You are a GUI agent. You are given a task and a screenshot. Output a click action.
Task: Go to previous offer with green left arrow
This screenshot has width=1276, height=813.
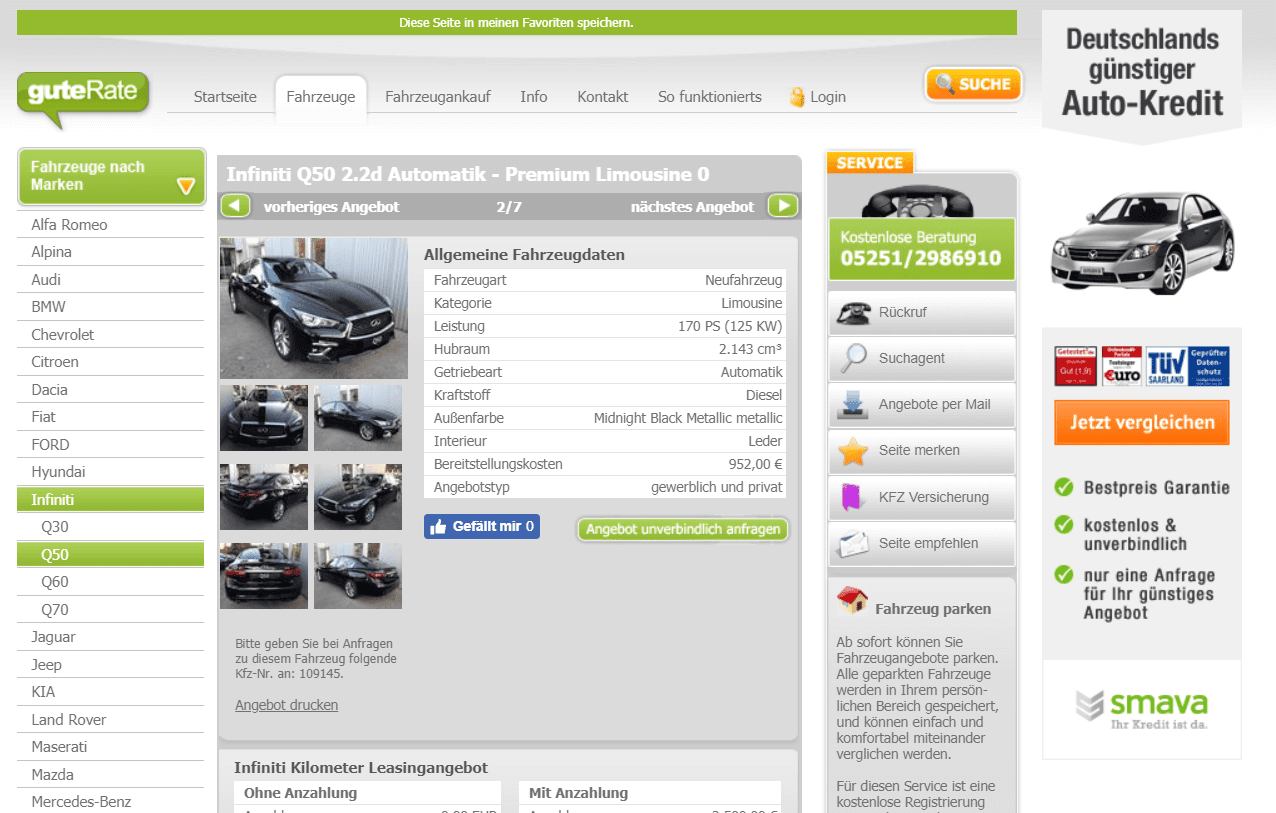(x=236, y=206)
